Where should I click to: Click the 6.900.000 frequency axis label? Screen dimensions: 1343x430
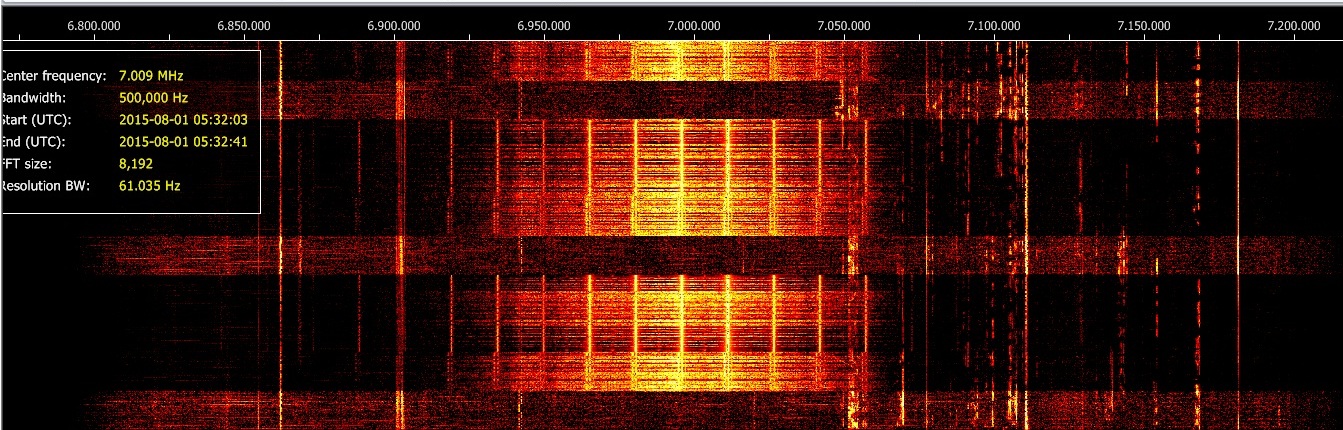(395, 25)
